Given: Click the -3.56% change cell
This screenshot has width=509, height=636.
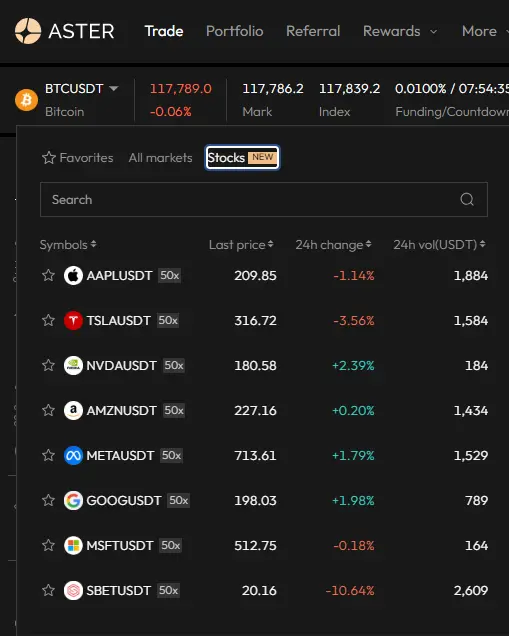Looking at the screenshot, I should point(353,320).
